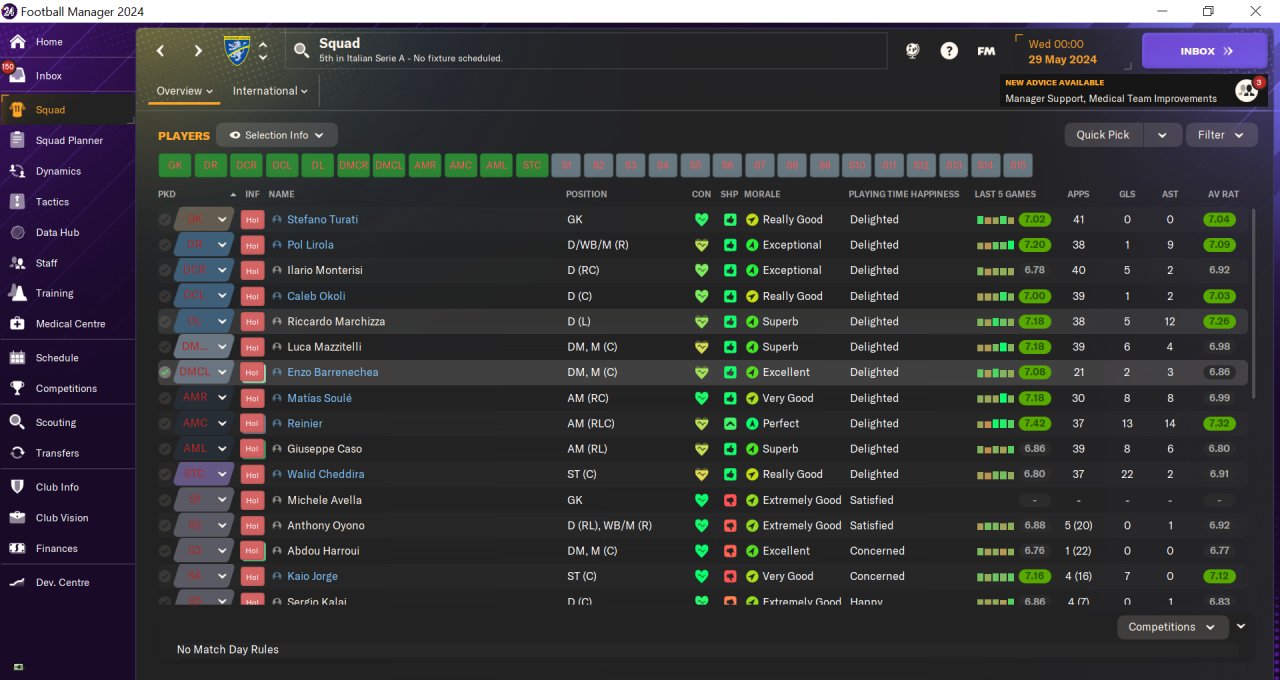Click Hol status badge for Pol Lirola

pos(252,245)
